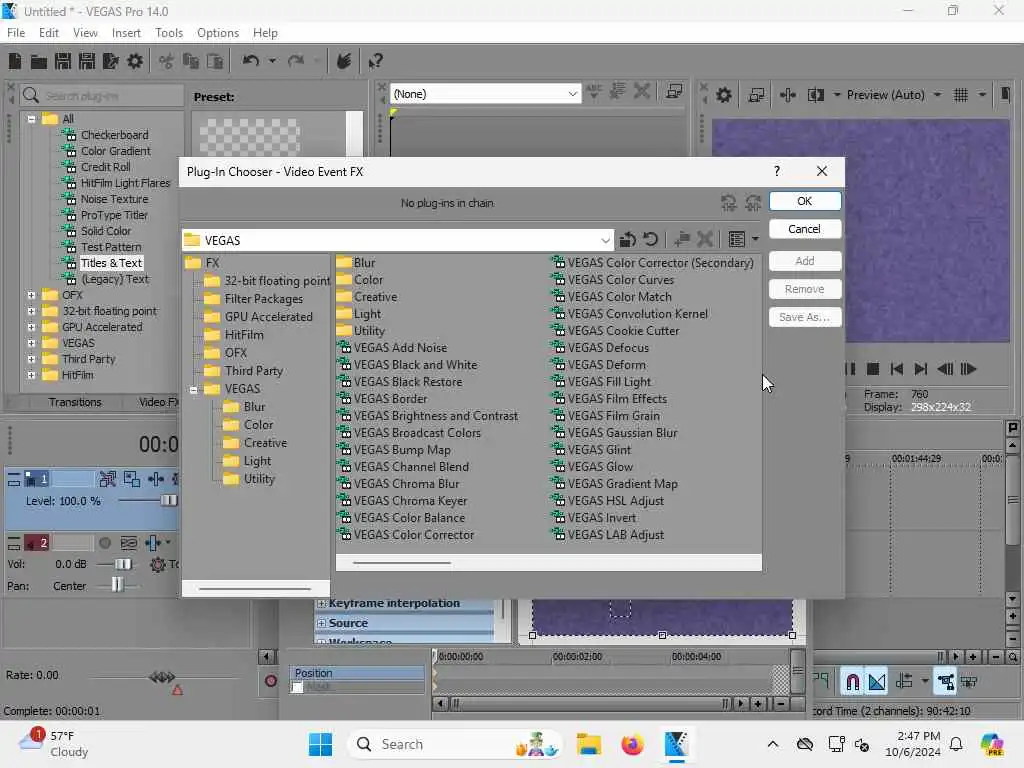1024x768 pixels.
Task: Go to start in preview transport
Action: coord(897,370)
